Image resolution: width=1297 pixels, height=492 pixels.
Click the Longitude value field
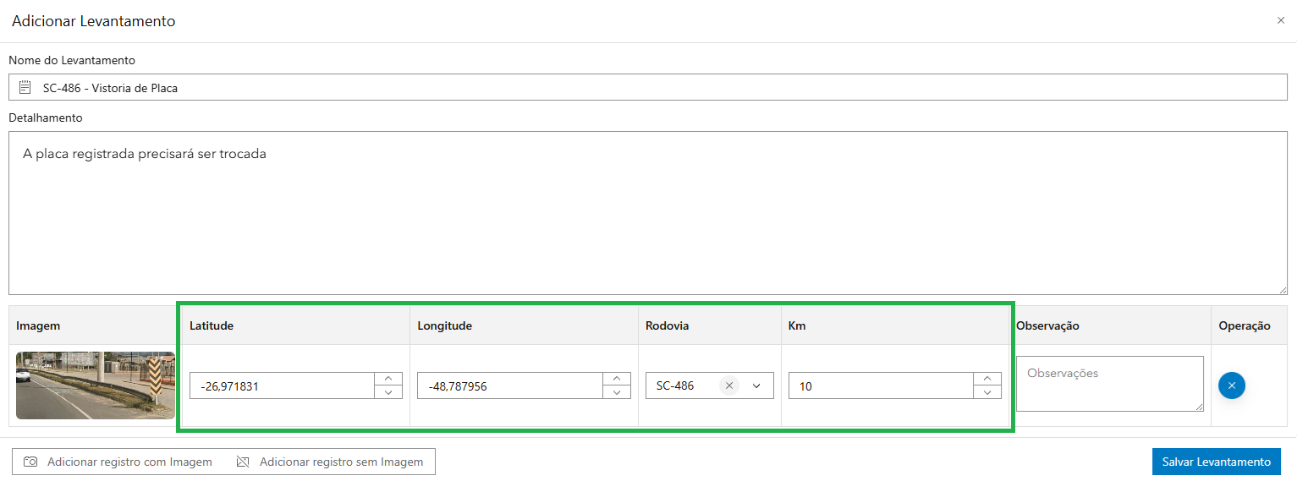click(509, 386)
